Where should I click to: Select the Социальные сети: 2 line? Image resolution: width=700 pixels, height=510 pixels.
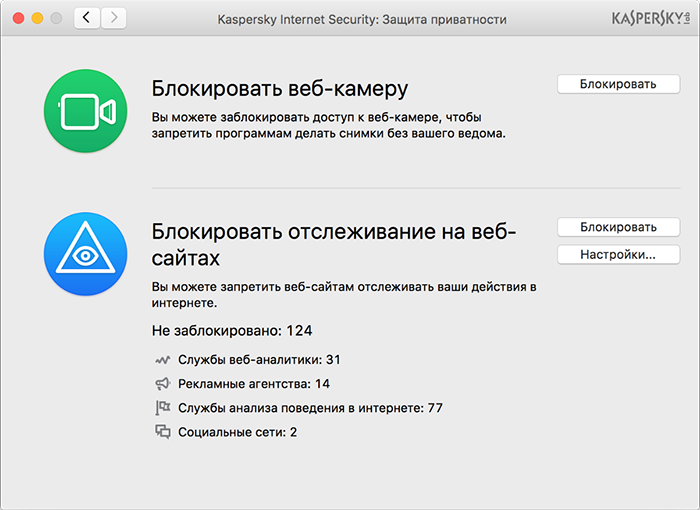pos(238,432)
